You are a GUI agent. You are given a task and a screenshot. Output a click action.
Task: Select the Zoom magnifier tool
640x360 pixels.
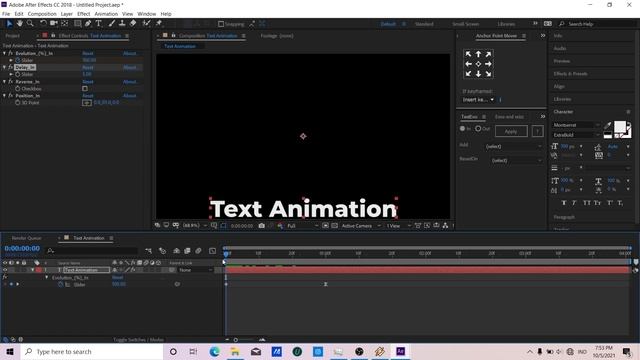[x=30, y=24]
